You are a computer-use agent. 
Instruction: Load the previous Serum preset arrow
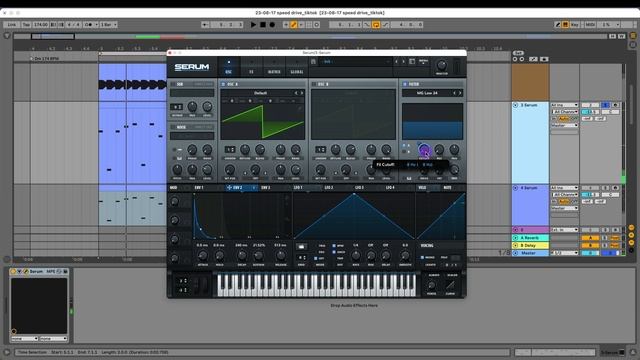pos(396,62)
